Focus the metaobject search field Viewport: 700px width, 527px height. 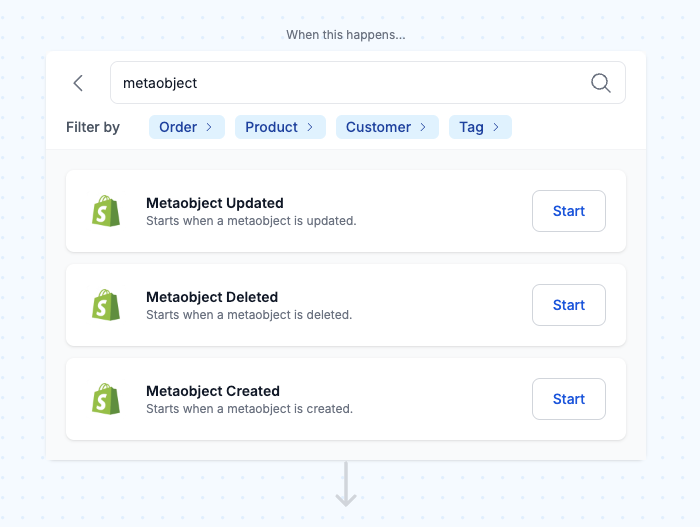click(367, 83)
